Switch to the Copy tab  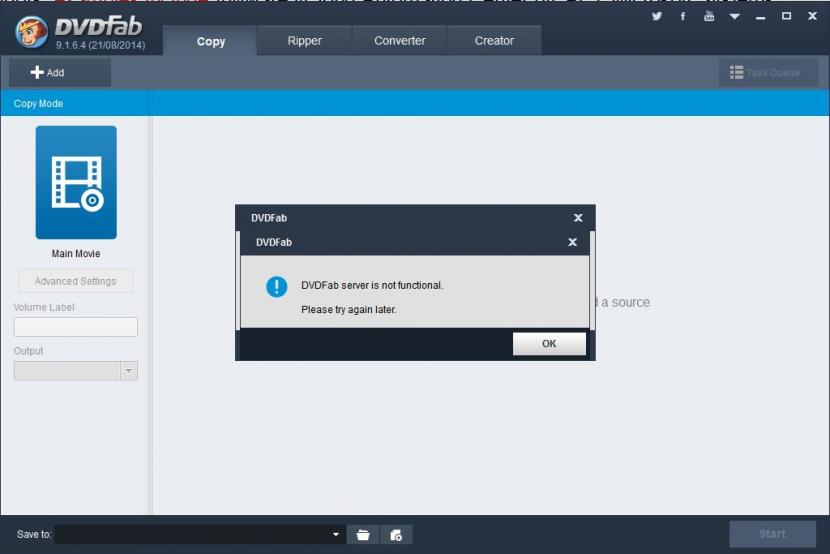click(x=211, y=41)
